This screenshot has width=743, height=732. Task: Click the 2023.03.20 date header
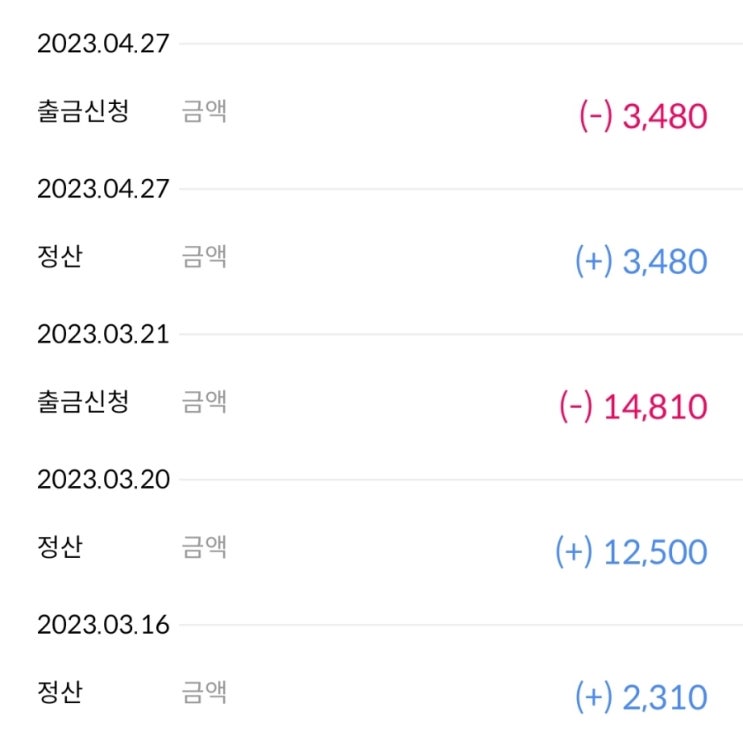(103, 479)
